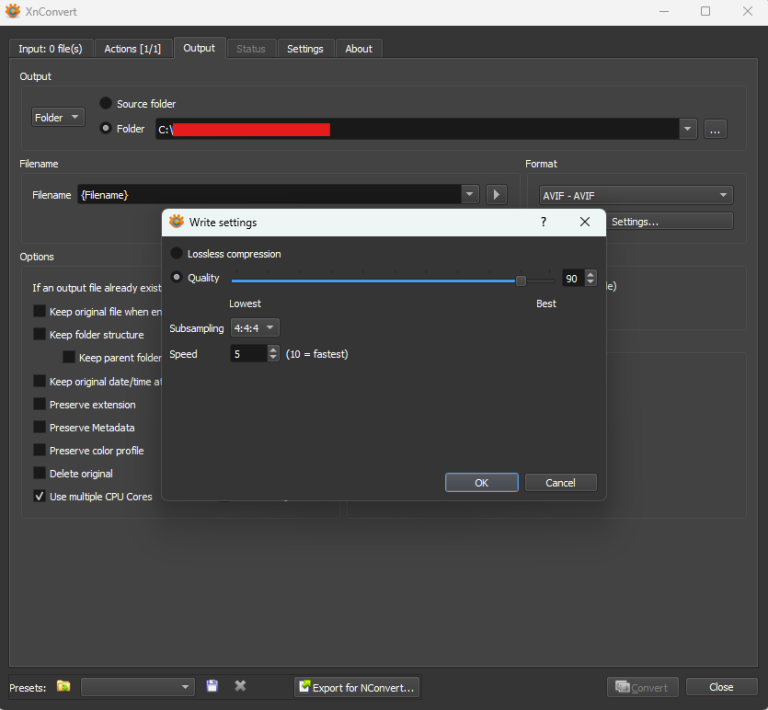Toggle Keep original file when checkbox

[x=39, y=311]
